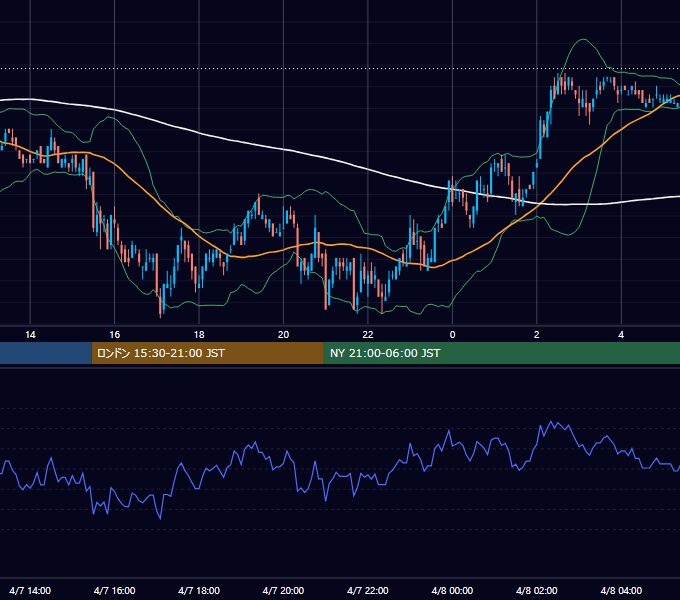This screenshot has width=680, height=600.
Task: Click the ロンドン 15:30-21:00 JST session bar
Action: [207, 353]
